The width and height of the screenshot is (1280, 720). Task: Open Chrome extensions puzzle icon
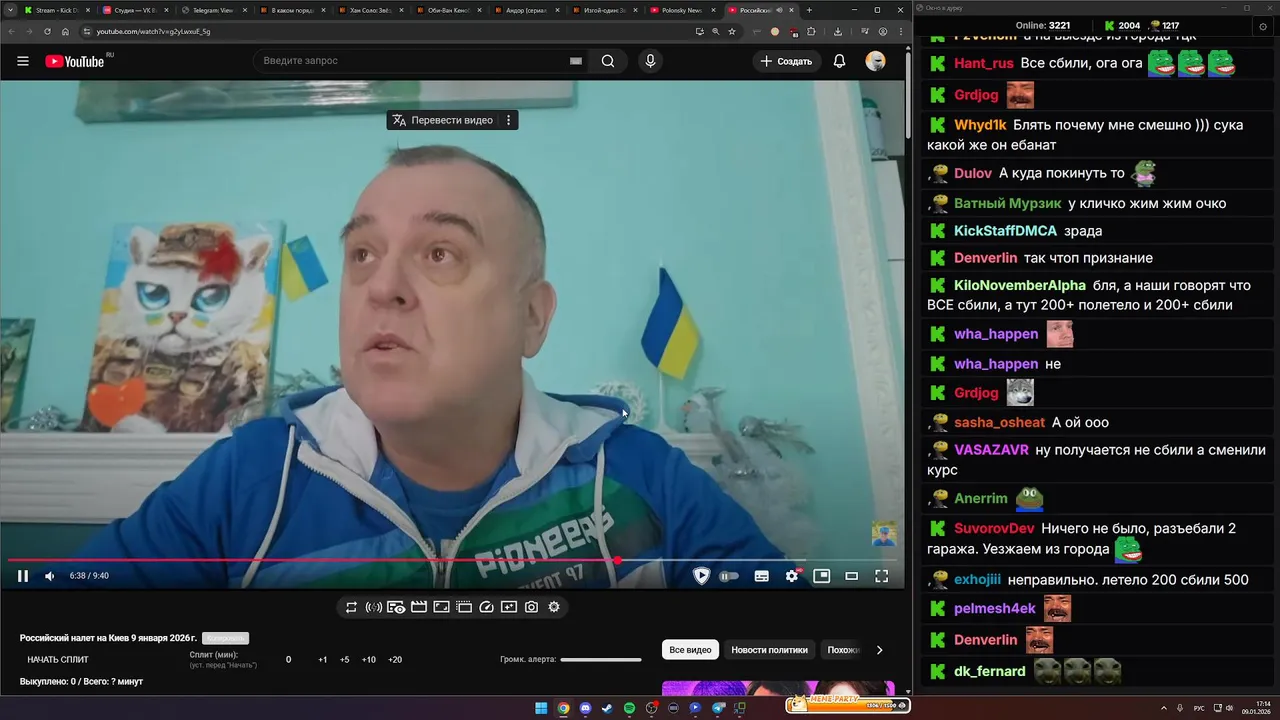pos(811,31)
